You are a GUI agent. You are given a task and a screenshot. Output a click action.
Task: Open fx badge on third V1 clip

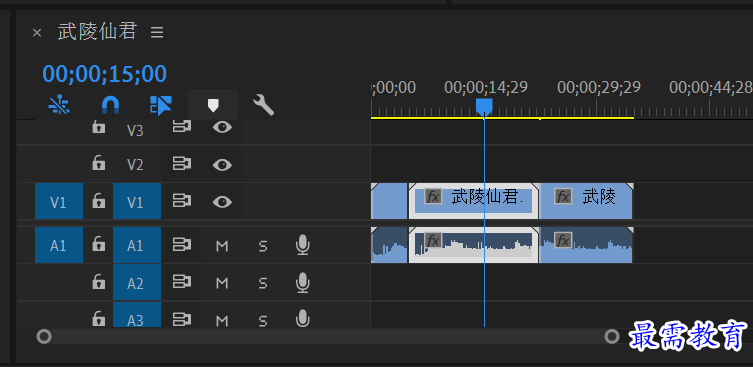click(563, 196)
